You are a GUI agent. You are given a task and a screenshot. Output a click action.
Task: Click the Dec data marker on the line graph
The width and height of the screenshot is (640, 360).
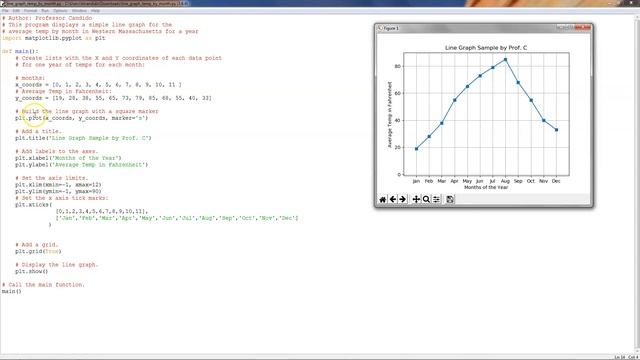[556, 130]
